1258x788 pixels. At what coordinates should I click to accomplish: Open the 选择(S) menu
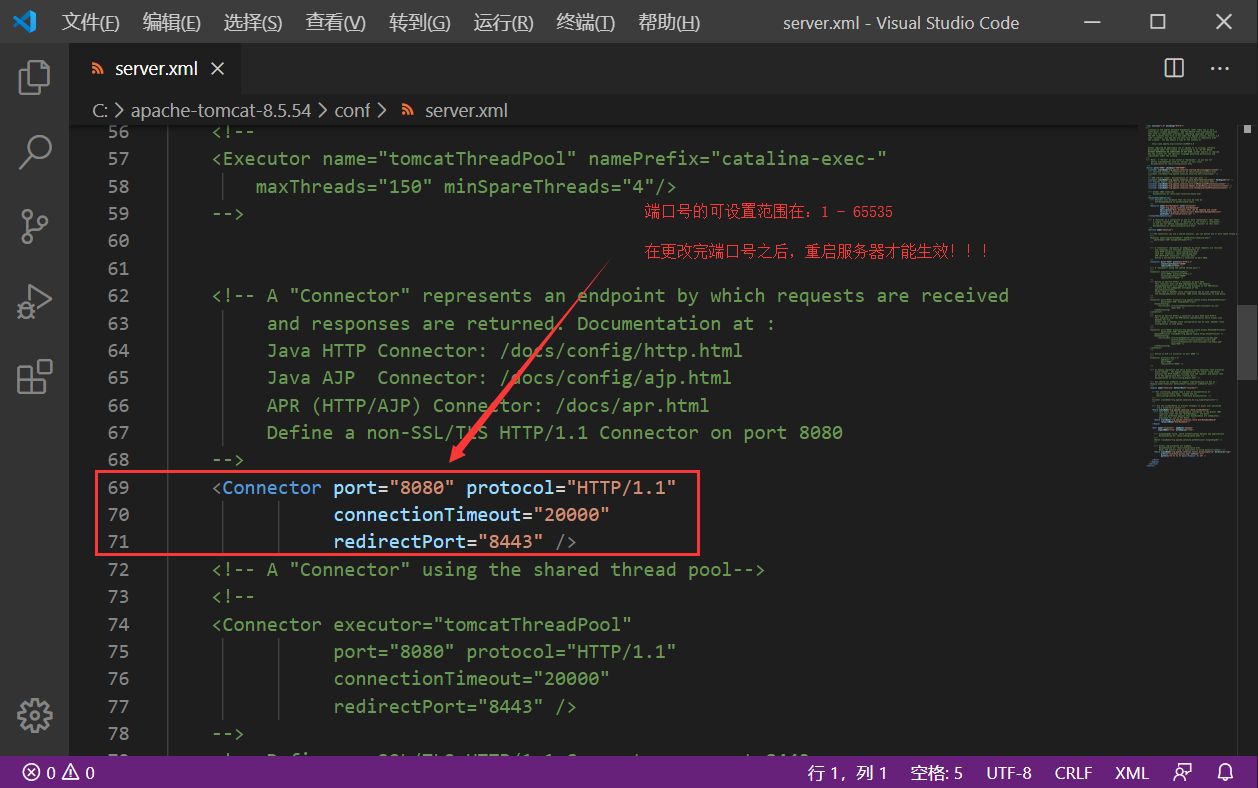(253, 22)
